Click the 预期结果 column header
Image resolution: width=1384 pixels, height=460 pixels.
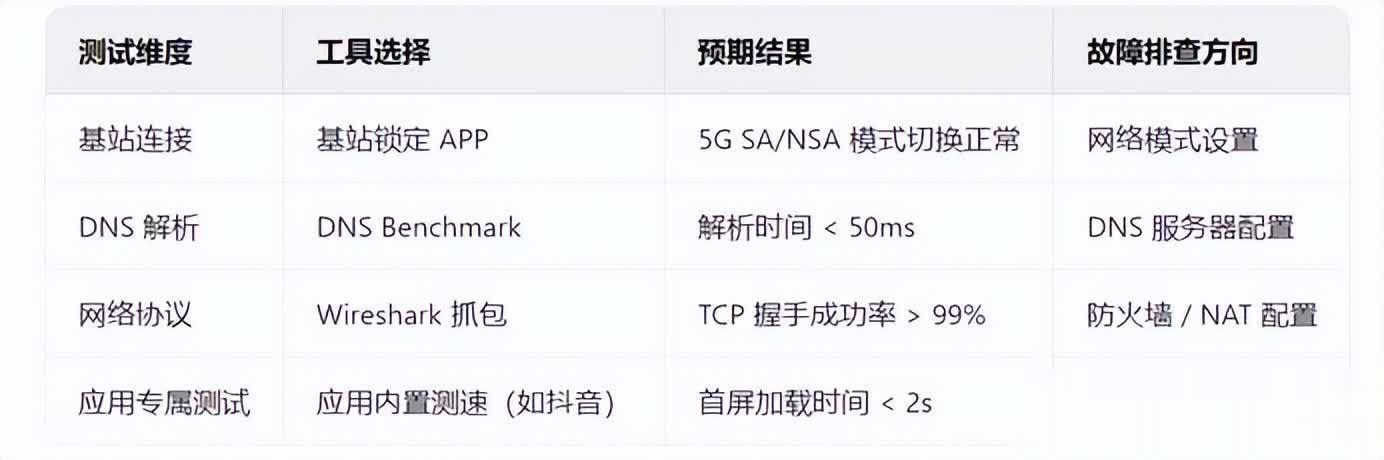point(755,53)
